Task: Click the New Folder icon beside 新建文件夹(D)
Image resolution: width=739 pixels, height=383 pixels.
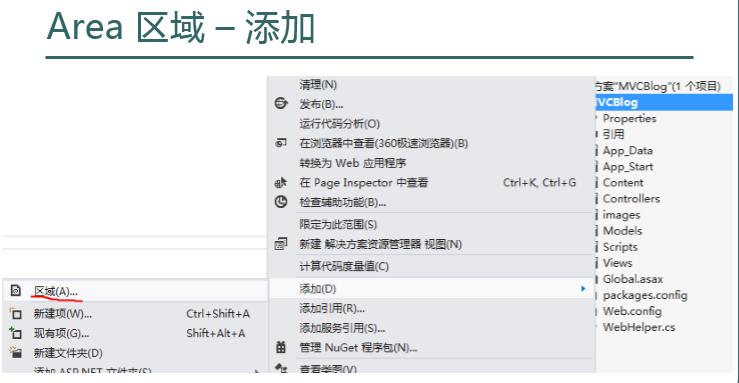Action: (16, 352)
